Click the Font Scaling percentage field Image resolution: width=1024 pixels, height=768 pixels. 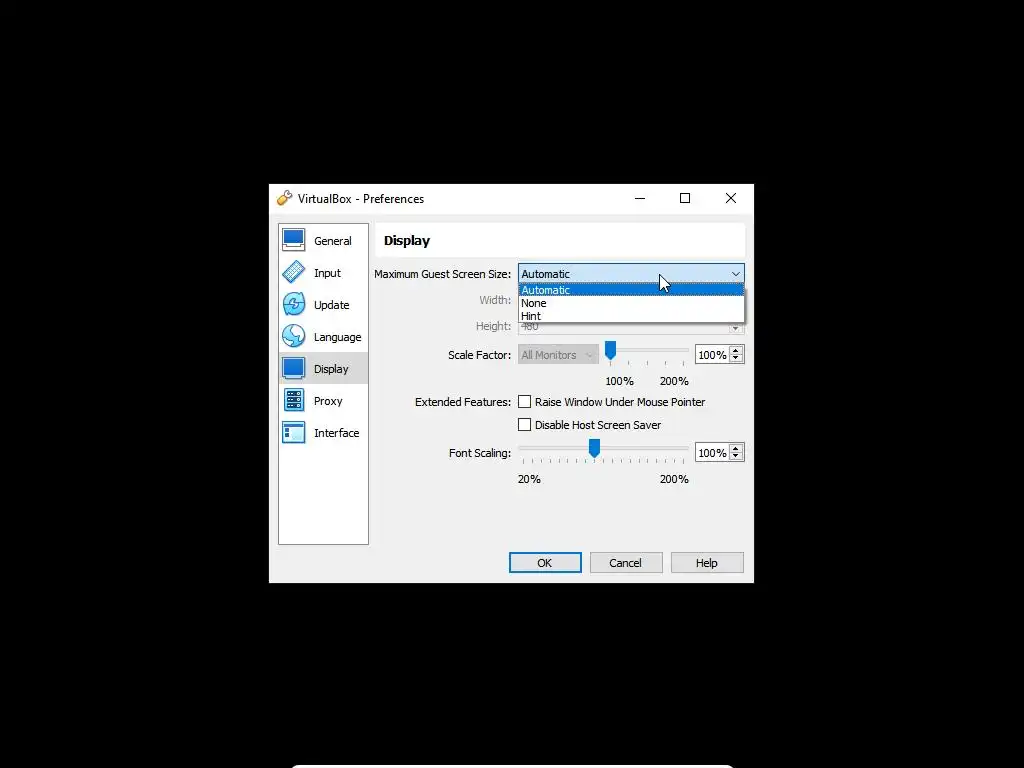(x=712, y=453)
